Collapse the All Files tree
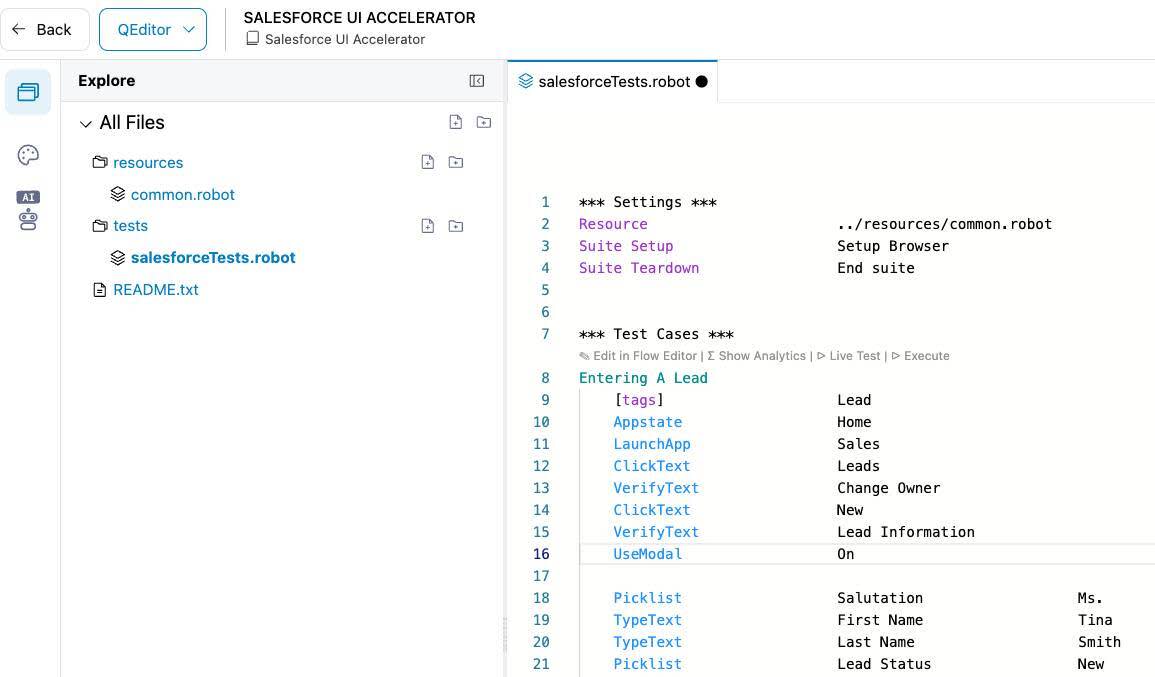Viewport: 1155px width, 677px height. 85,124
